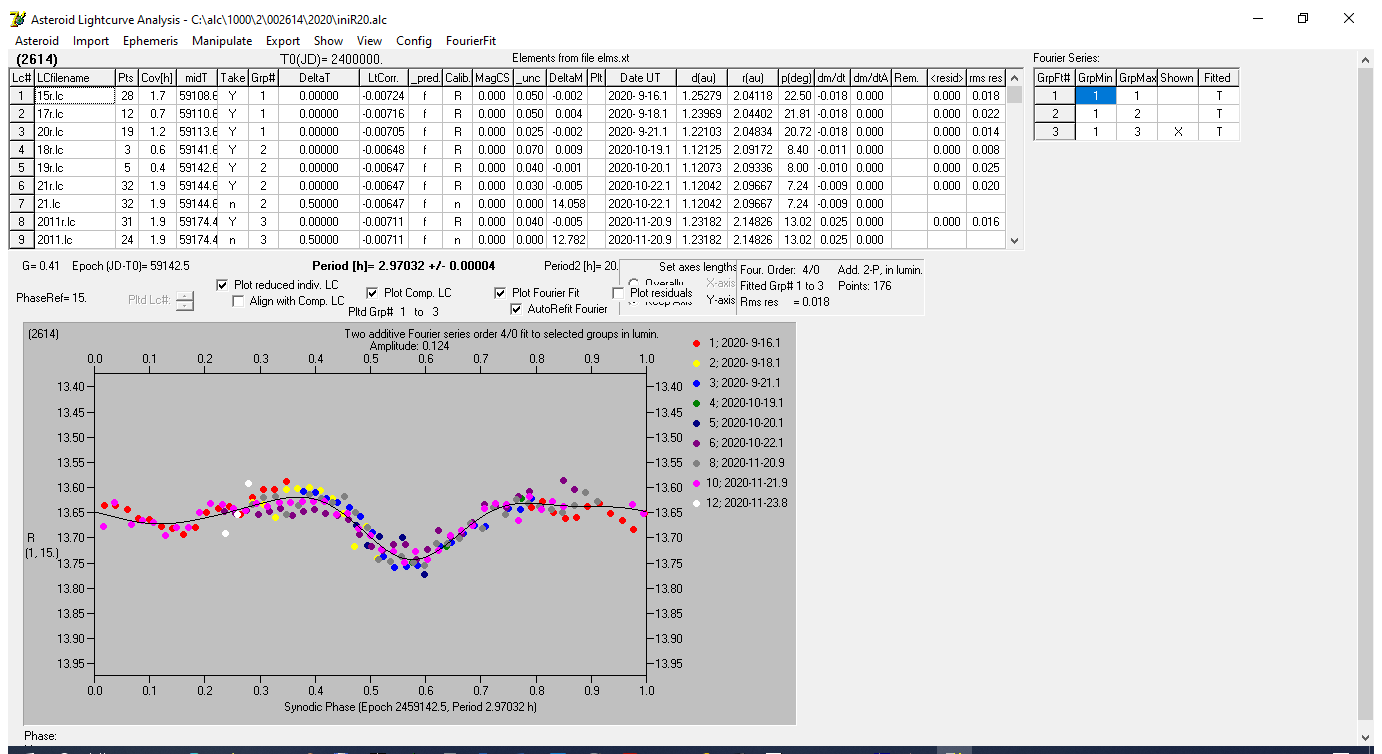
Task: Click the G= 0.41 label
Action: point(41,266)
